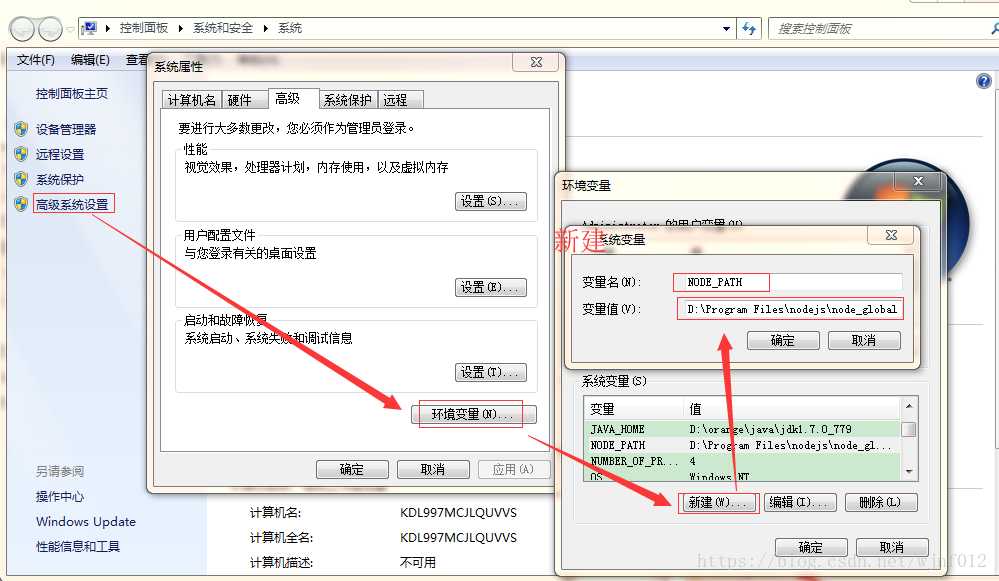The height and width of the screenshot is (581, 999).
Task: Click the 值 column header
Action: click(792, 408)
